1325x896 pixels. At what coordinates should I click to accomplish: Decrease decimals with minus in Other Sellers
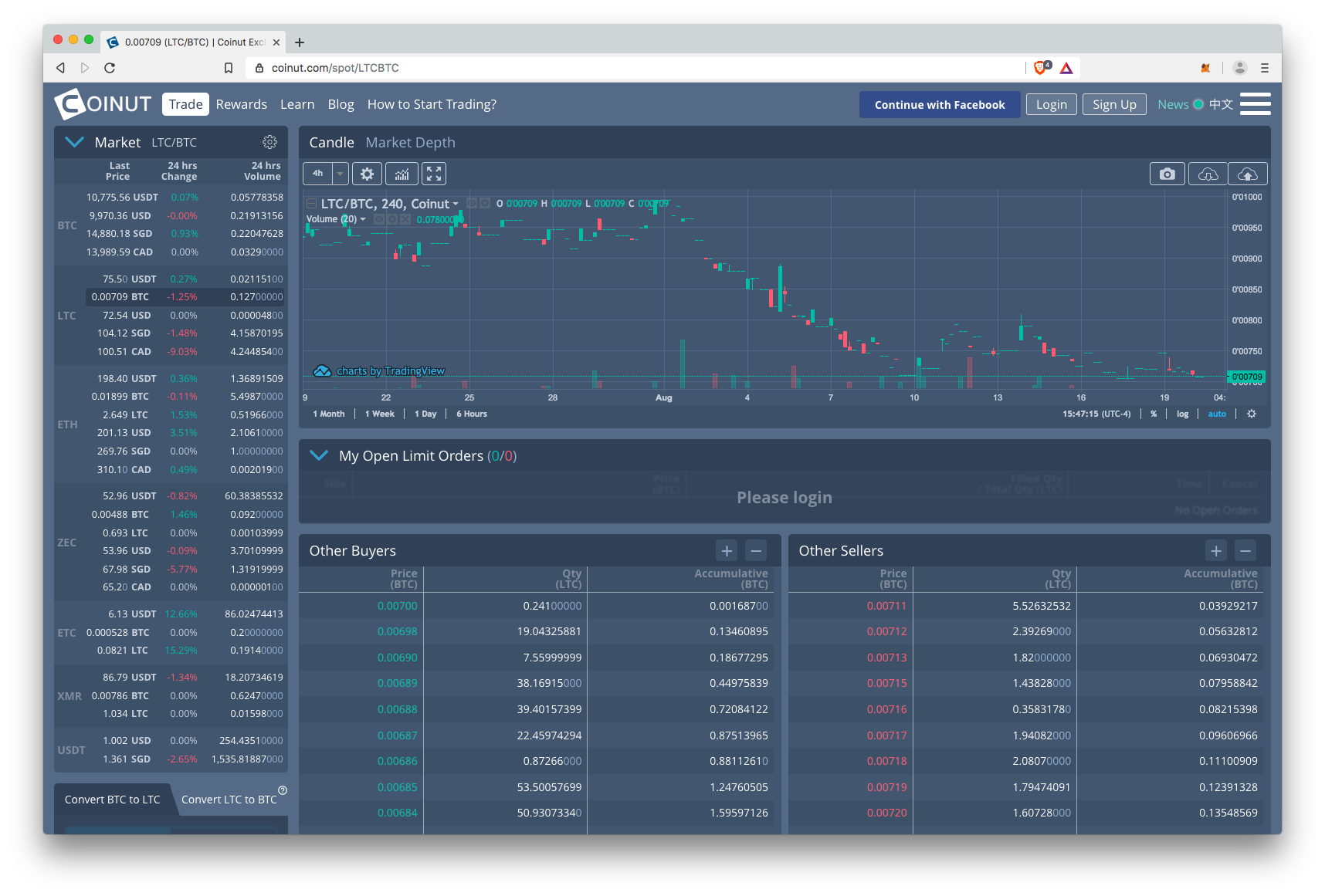1245,550
